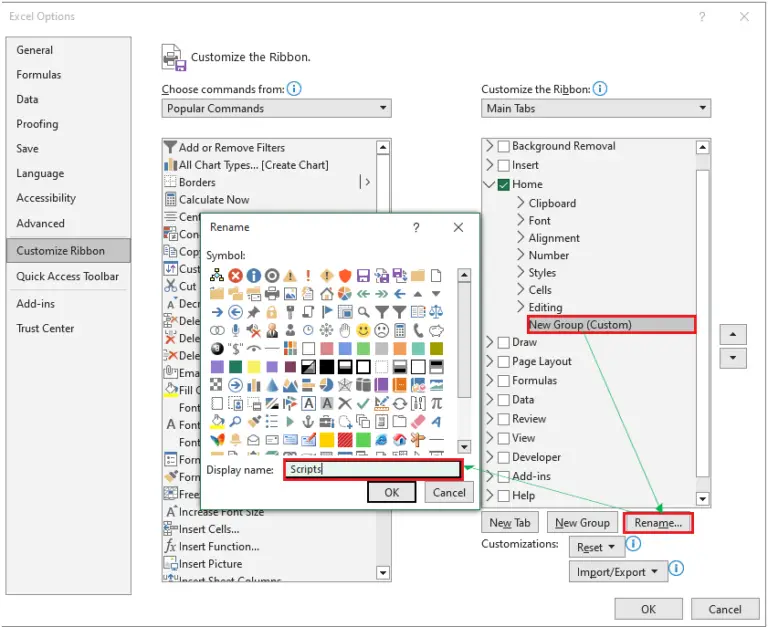Select the smiley face symbol
This screenshot has height=627, width=768.
[x=363, y=330]
